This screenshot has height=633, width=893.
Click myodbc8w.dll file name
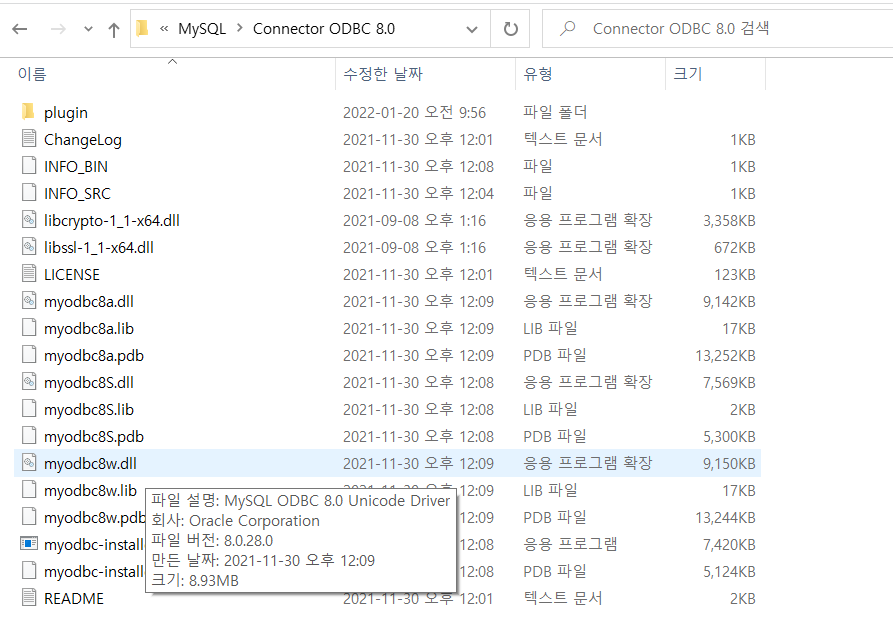tap(91, 464)
